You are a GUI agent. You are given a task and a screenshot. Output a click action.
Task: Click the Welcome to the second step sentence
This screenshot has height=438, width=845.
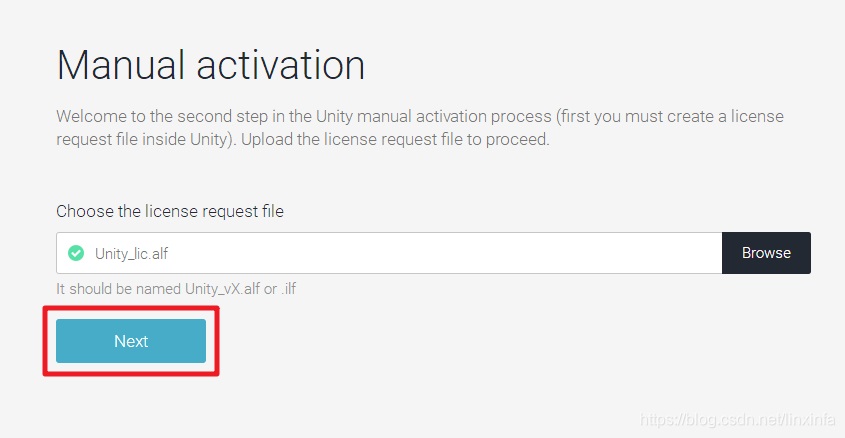click(x=303, y=116)
